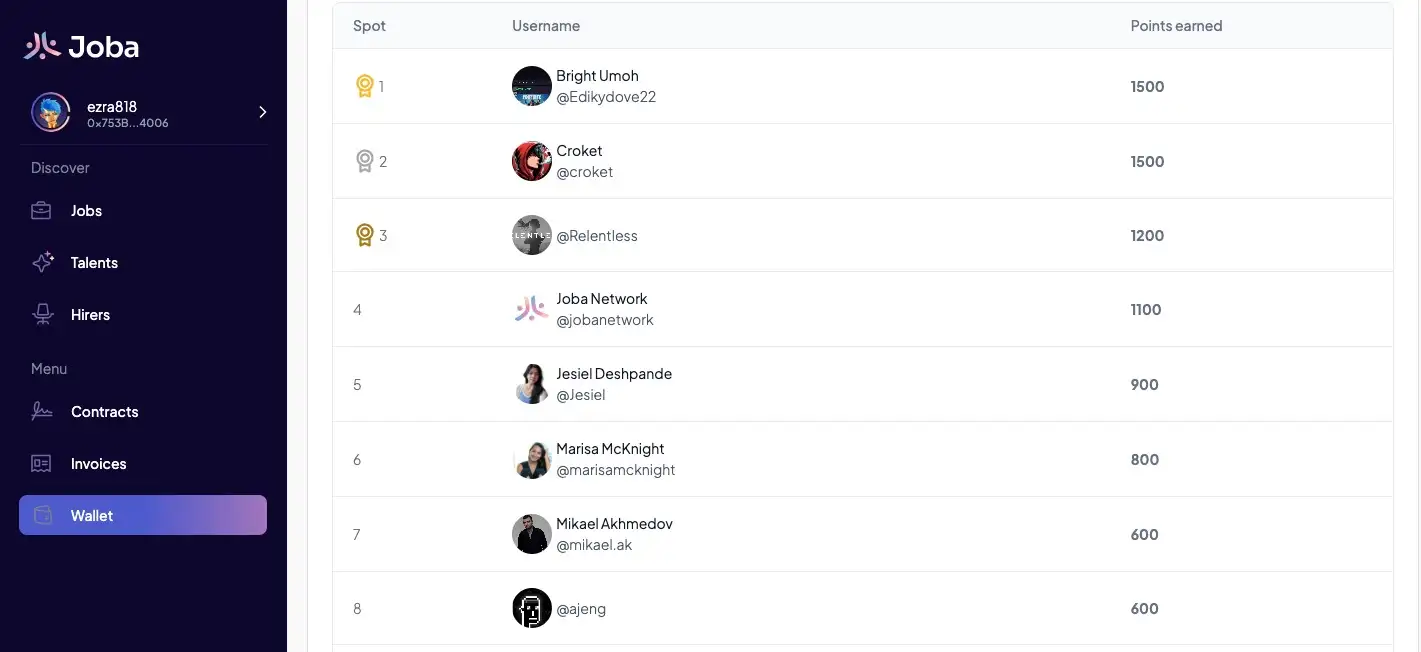The height and width of the screenshot is (652, 1421).
Task: Open the @jobanetwork username link
Action: [x=605, y=320]
